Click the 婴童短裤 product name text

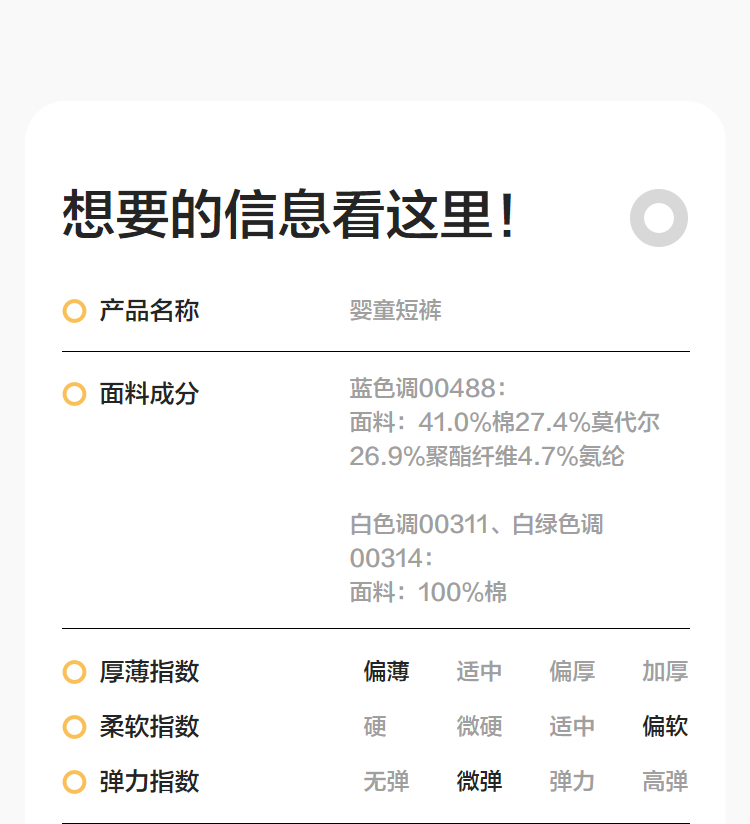click(395, 311)
